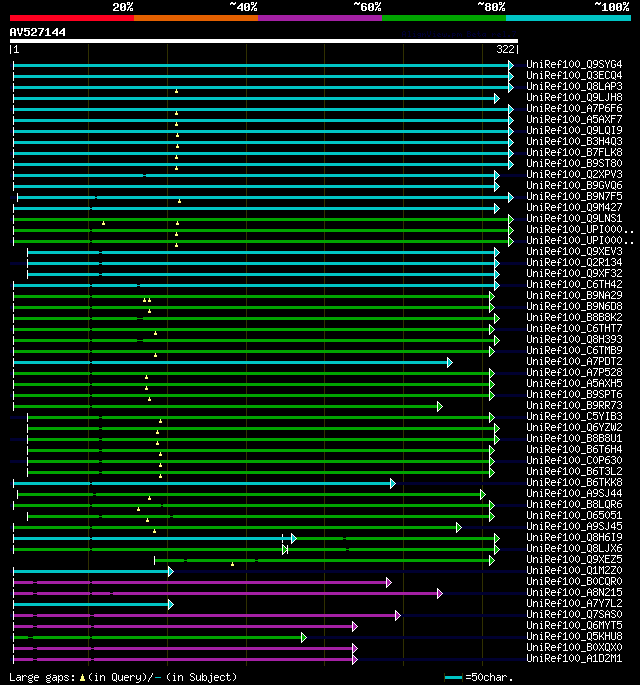
Task: Click the magenta arrowhead ending the UniRef100_Q7SAS0 bar
Action: [x=397, y=616]
